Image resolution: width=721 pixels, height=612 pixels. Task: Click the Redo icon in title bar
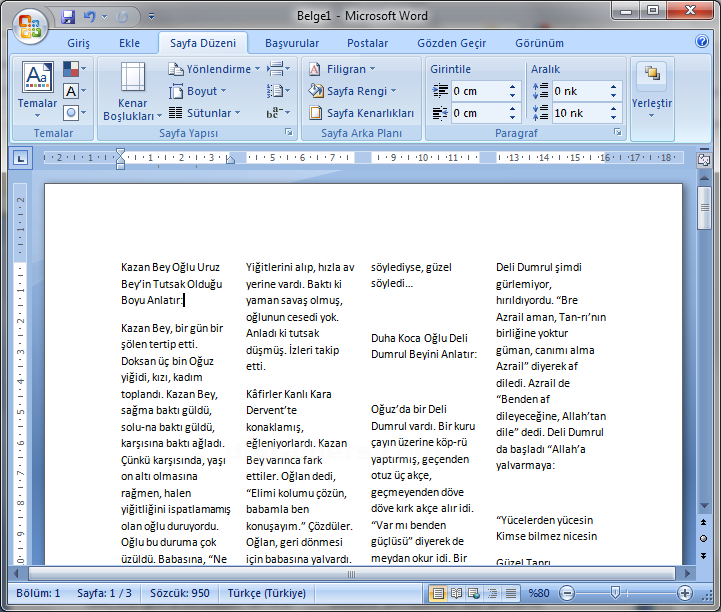tap(122, 17)
